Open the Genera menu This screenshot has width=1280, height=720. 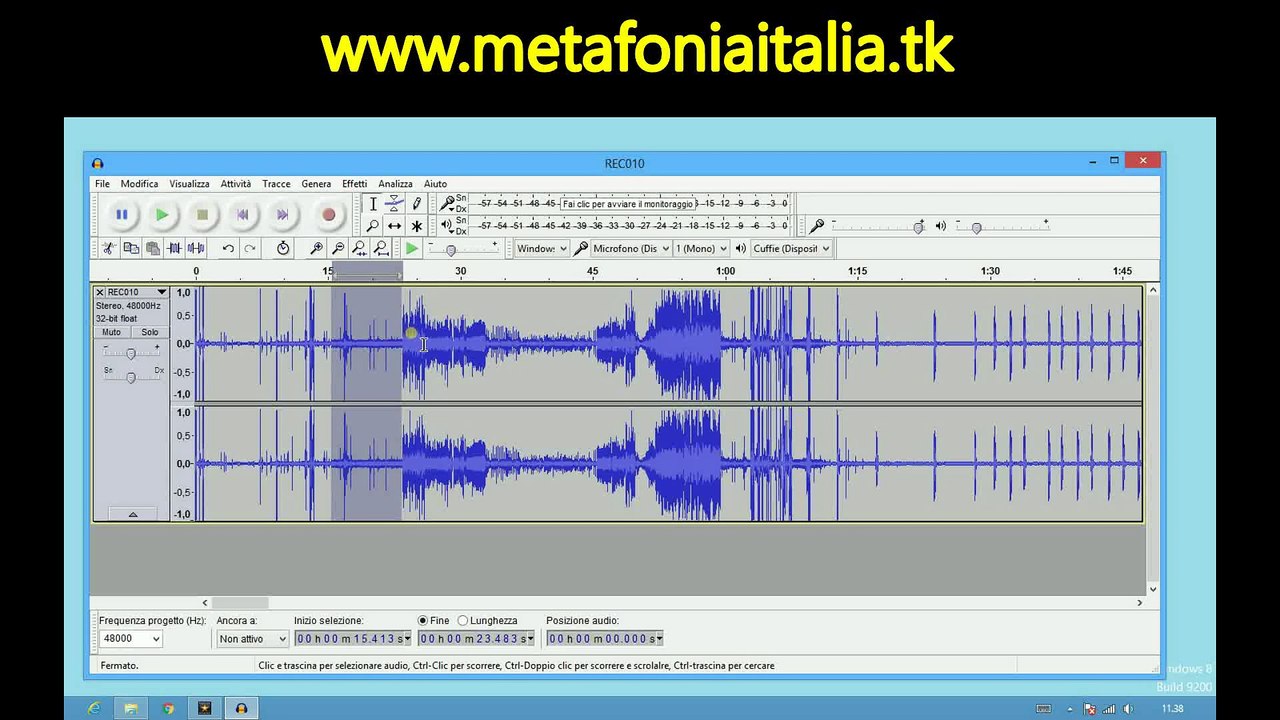pos(316,184)
